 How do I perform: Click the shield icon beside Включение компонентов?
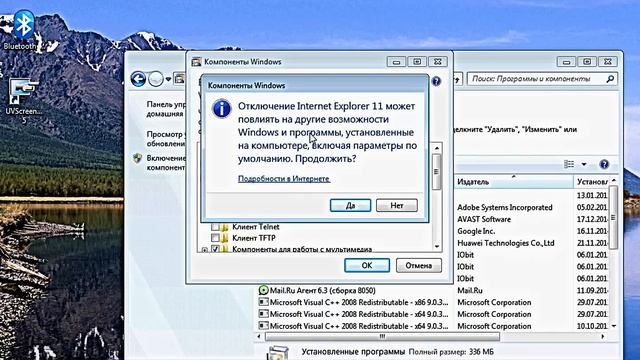[138, 158]
